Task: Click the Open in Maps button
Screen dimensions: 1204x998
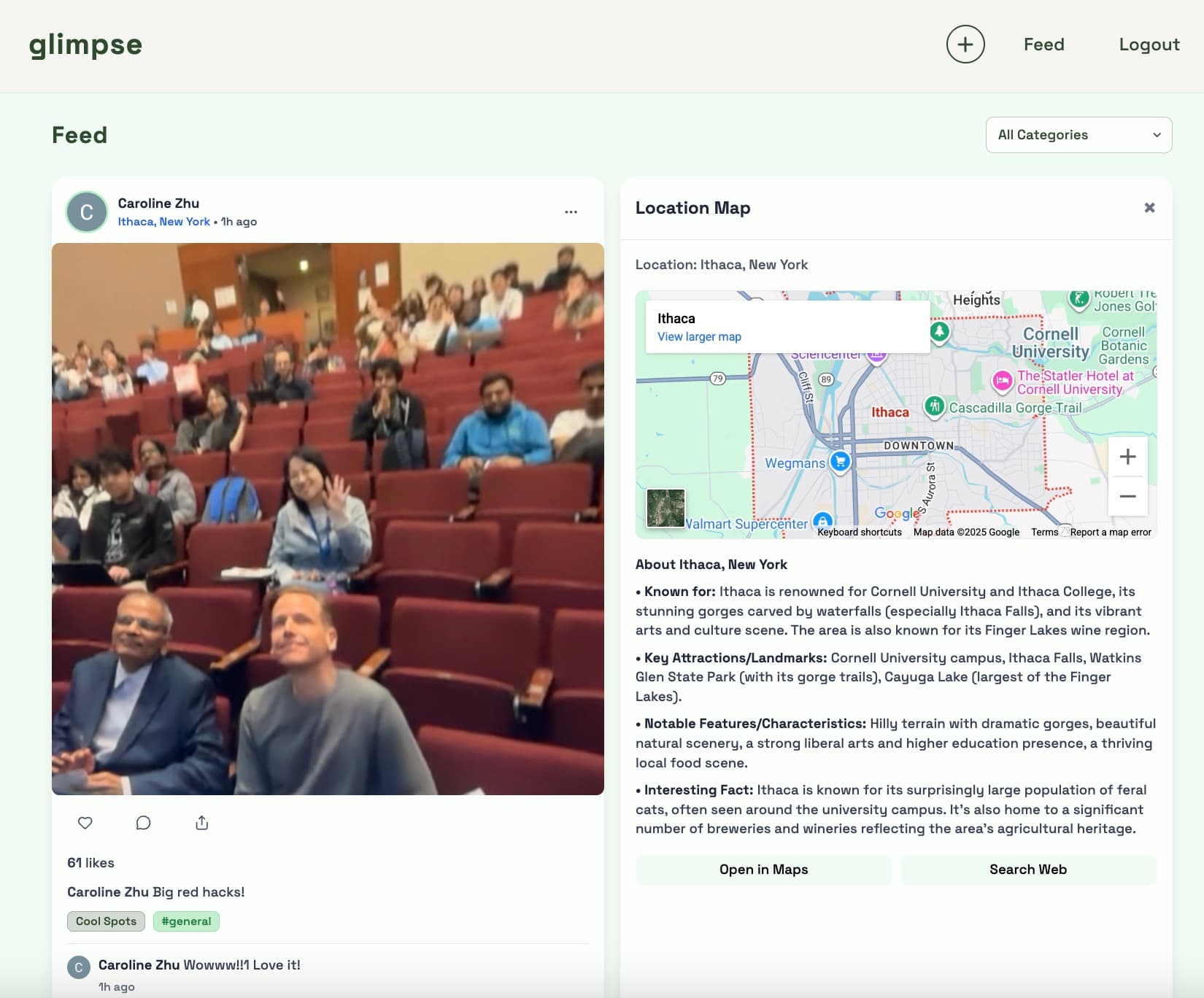Action: 763,870
